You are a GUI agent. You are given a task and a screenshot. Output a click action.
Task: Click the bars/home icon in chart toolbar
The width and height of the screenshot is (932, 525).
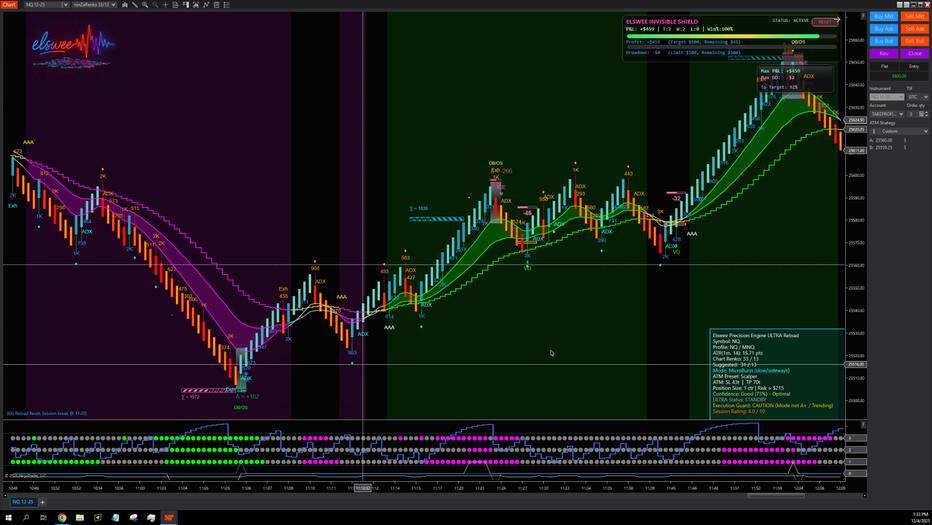(125, 5)
